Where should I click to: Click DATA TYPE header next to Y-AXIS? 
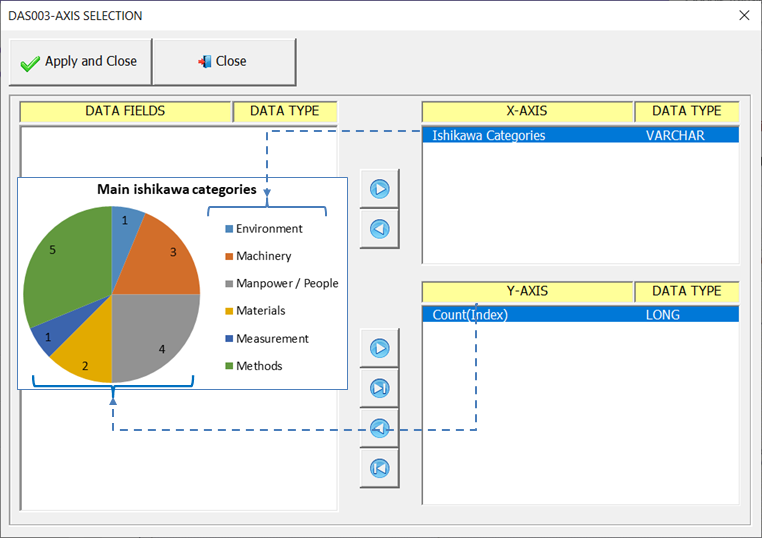[687, 291]
